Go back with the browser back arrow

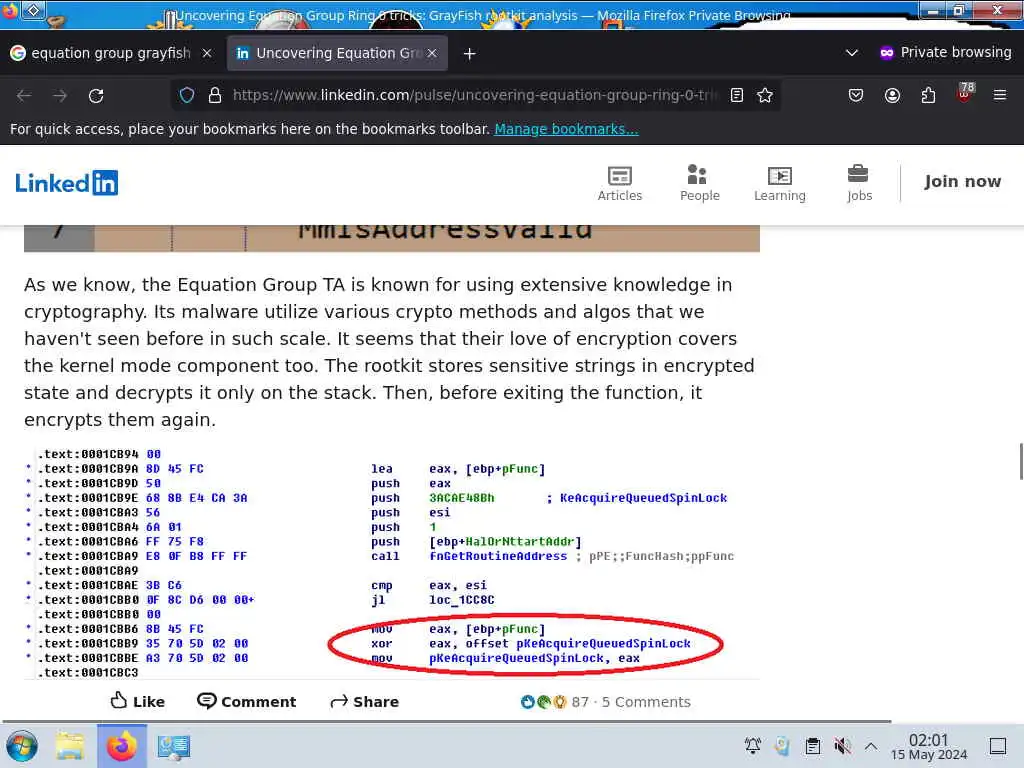(x=24, y=95)
